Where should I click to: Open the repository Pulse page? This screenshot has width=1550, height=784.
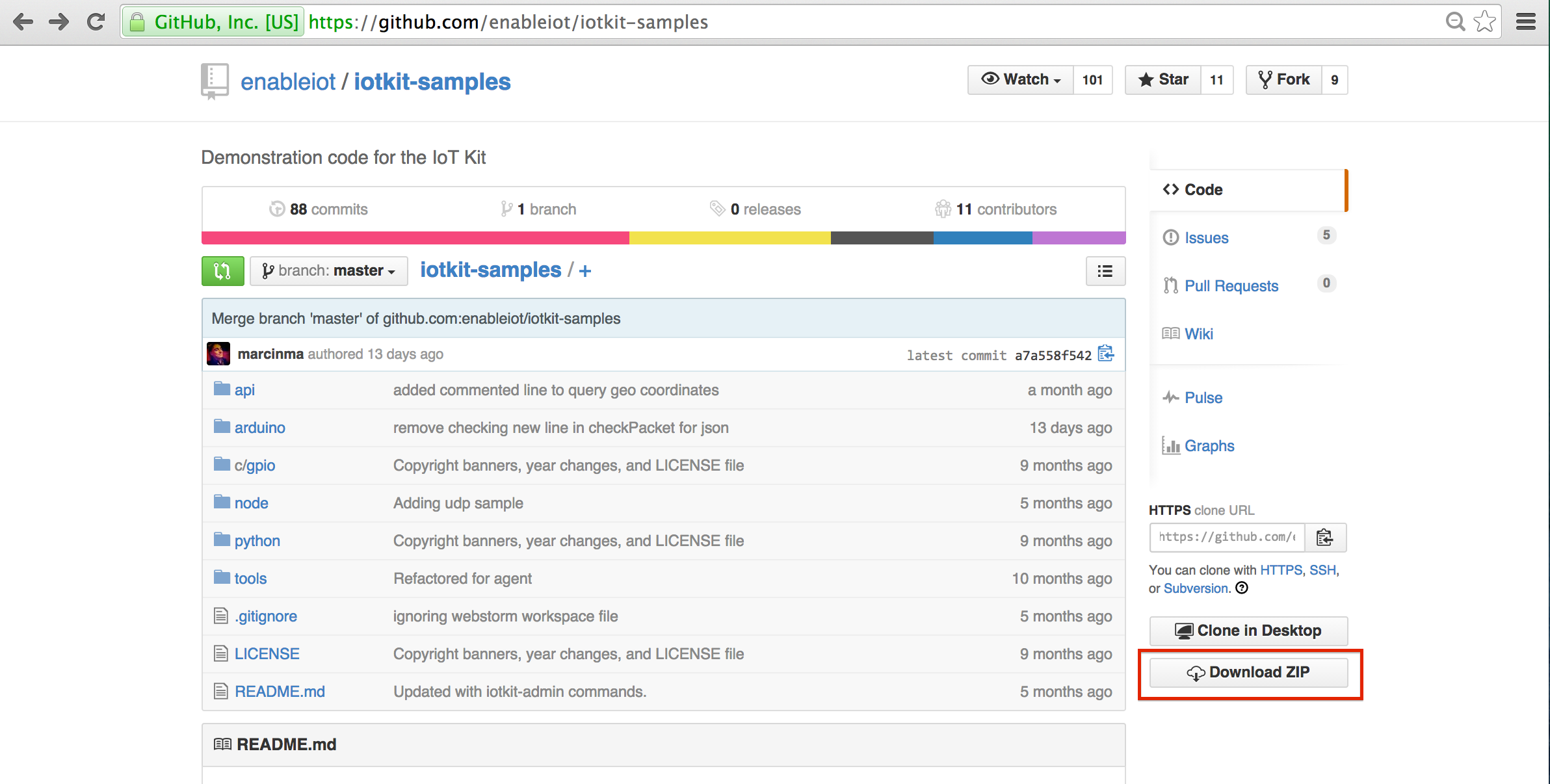point(1203,397)
